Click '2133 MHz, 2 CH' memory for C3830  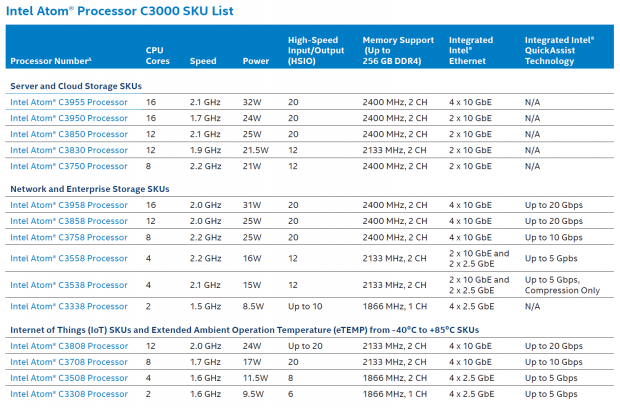point(395,150)
